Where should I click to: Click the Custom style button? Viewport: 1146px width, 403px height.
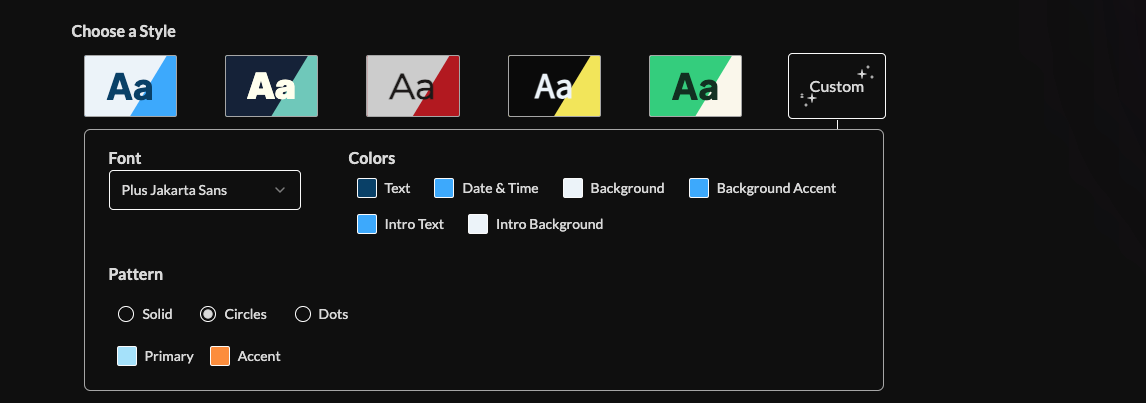click(x=836, y=86)
